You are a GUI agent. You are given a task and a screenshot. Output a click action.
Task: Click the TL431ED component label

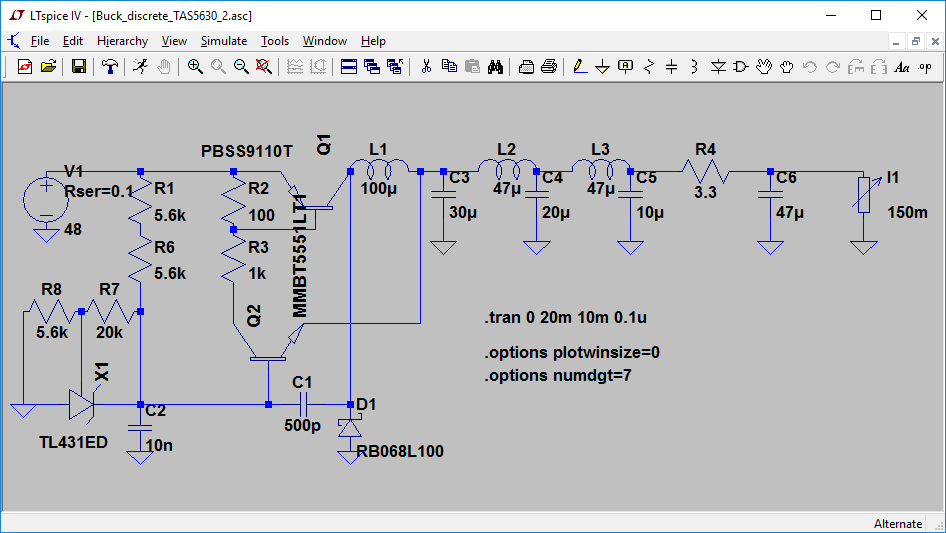[x=73, y=442]
